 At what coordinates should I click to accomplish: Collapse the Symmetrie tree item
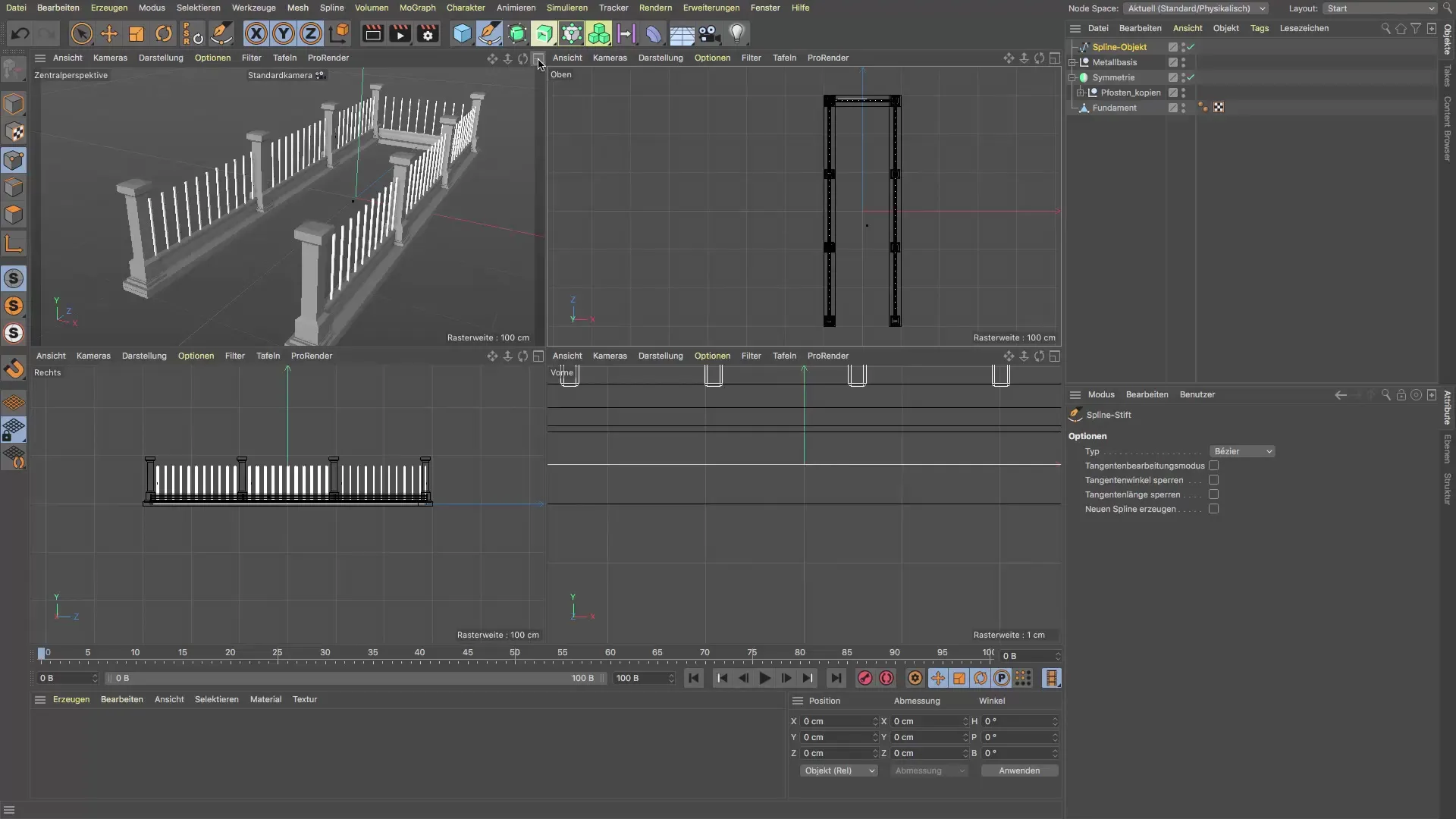[1072, 77]
